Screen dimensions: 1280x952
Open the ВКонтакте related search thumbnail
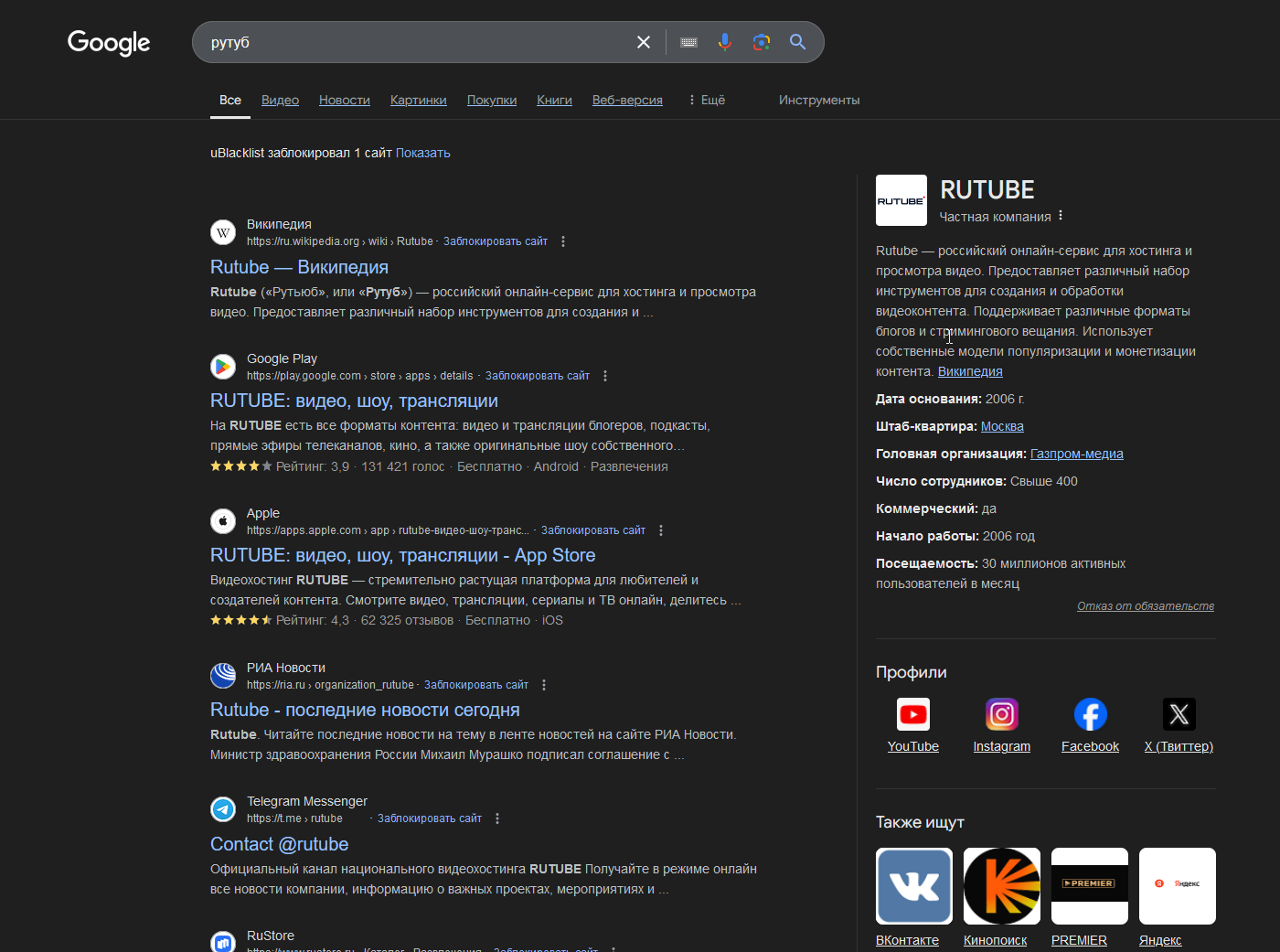[x=914, y=886]
